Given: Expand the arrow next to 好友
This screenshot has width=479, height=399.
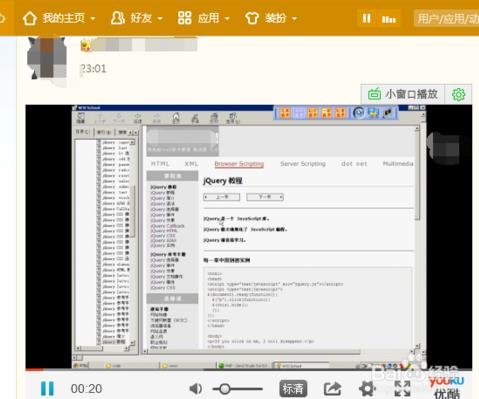Looking at the screenshot, I should pos(160,19).
